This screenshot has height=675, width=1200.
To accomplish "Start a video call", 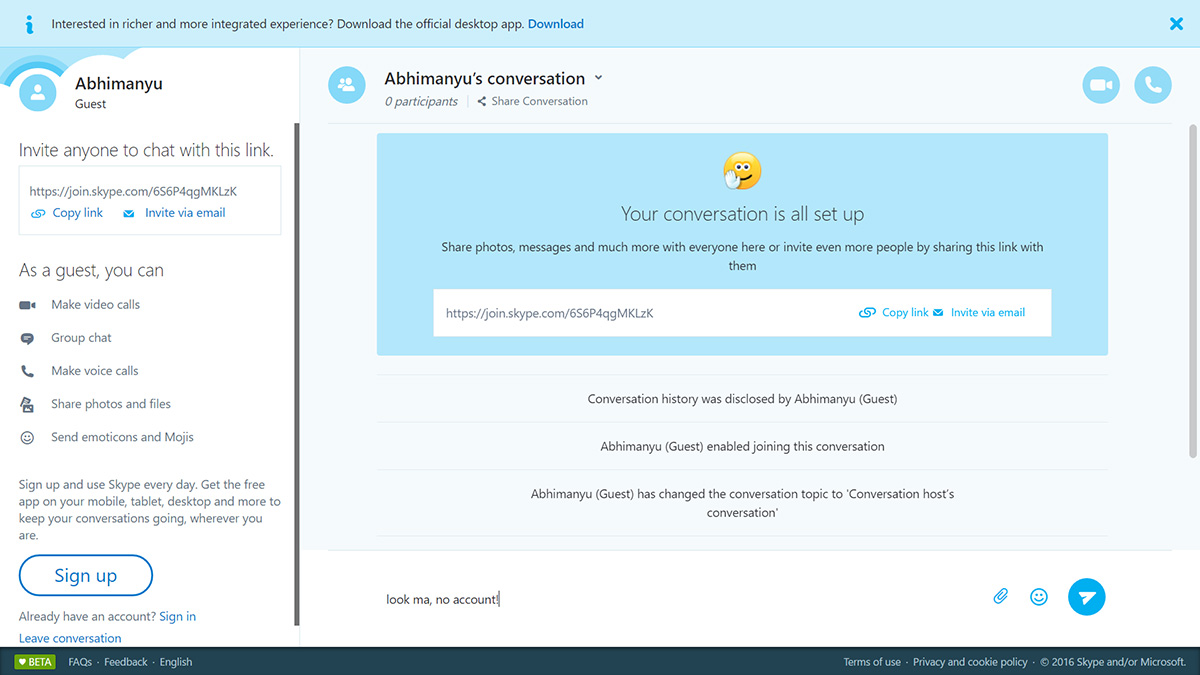I will (x=1101, y=85).
